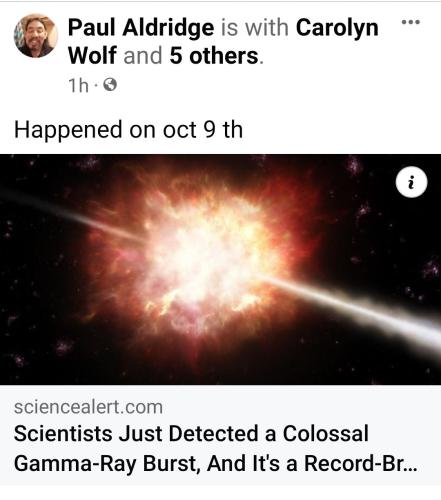Open the post via 1h timestamp
Screen dimensions: 441x500
click(x=78, y=86)
